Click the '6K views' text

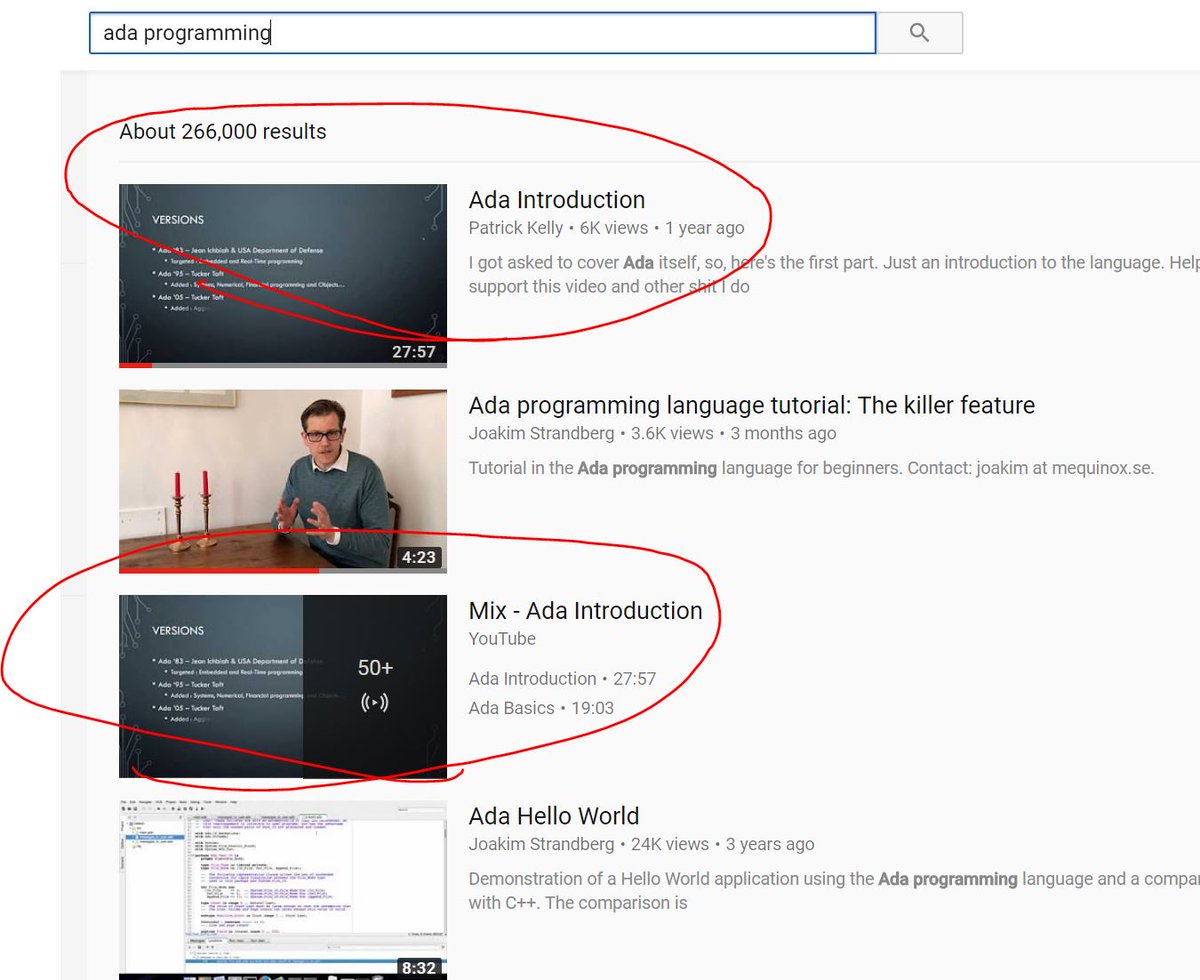(614, 228)
